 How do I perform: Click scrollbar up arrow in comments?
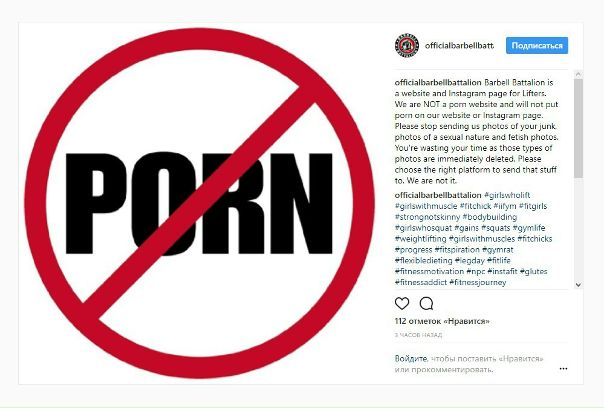click(x=578, y=74)
